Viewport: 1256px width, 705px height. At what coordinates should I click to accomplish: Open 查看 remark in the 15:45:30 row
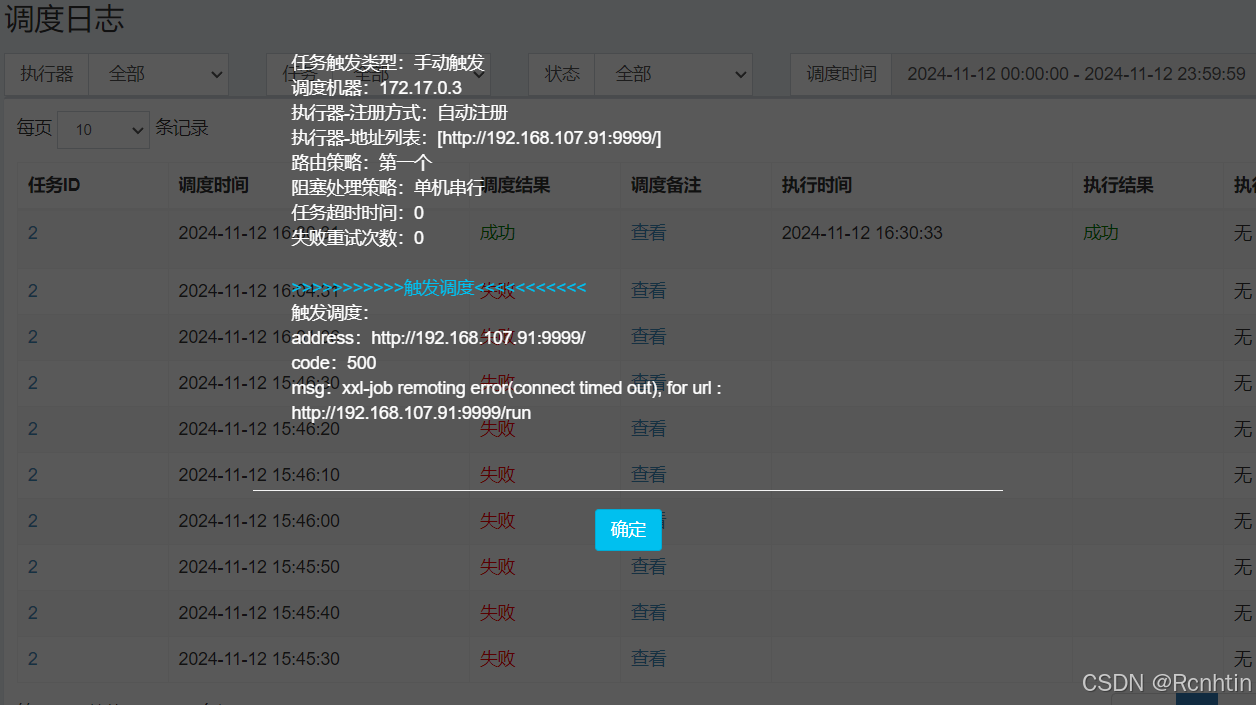pyautogui.click(x=648, y=658)
